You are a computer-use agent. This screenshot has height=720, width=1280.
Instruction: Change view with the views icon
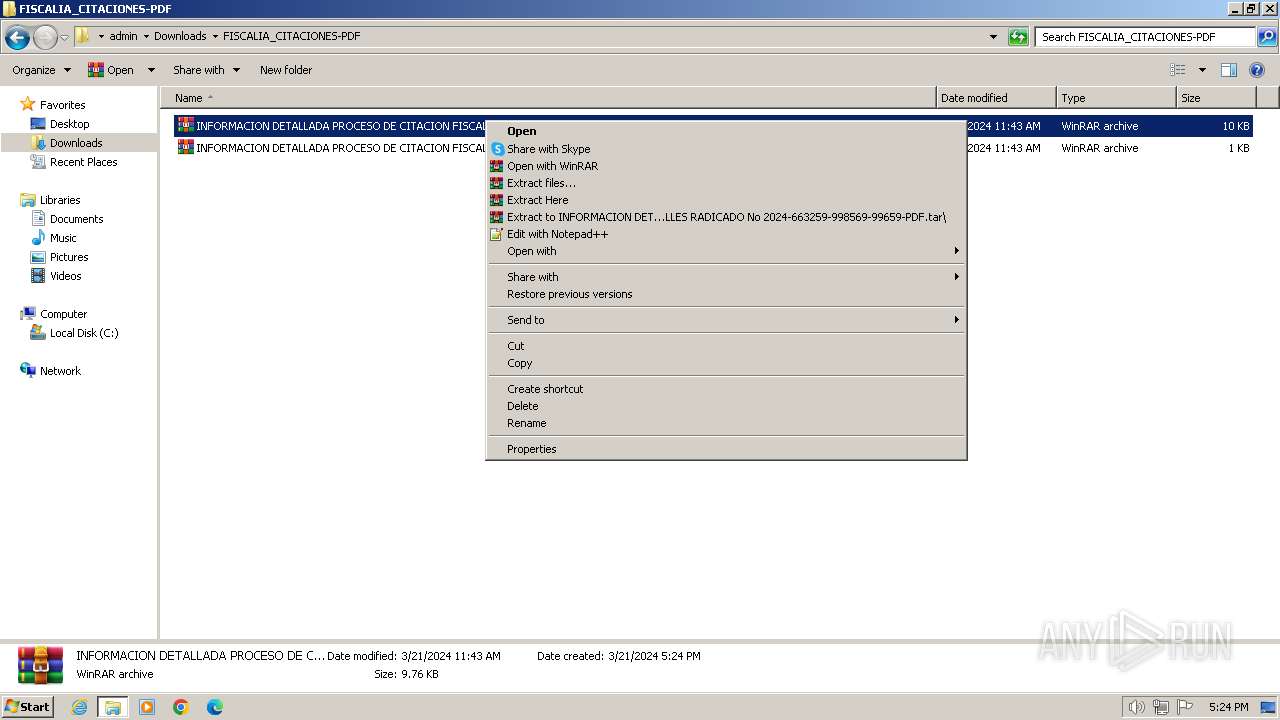(x=1178, y=70)
